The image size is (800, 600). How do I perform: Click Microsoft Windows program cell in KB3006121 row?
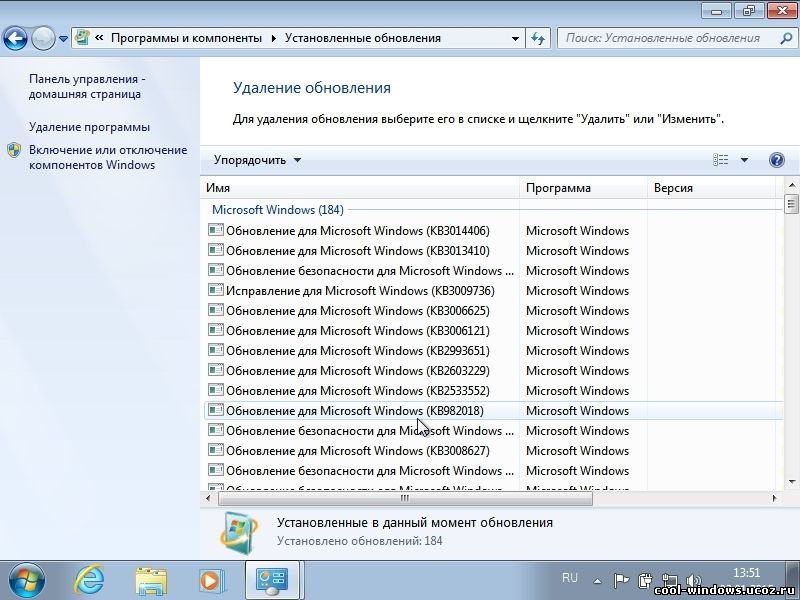(x=578, y=331)
